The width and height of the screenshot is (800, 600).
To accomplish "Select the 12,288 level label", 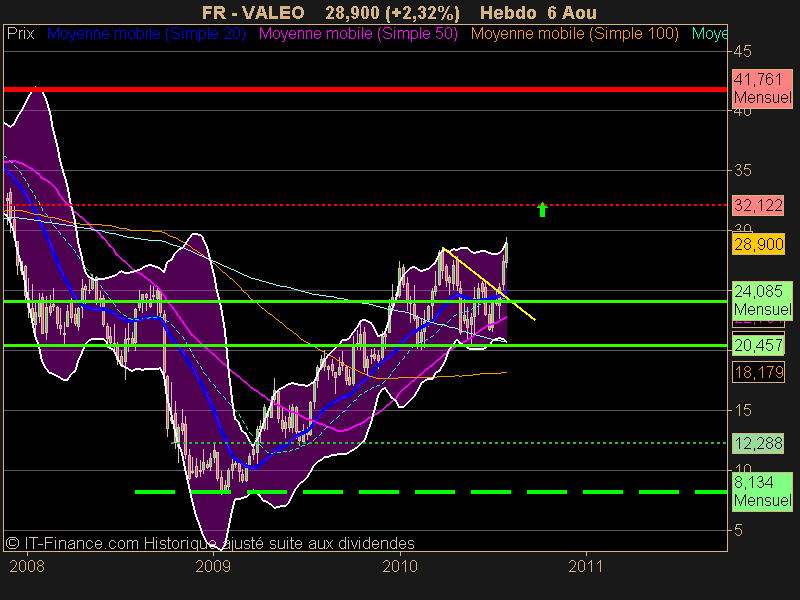I will tap(758, 443).
